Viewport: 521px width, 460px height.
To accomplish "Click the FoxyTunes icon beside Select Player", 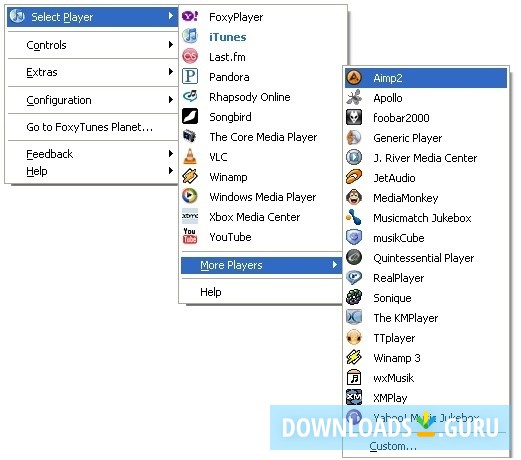I will (x=17, y=16).
